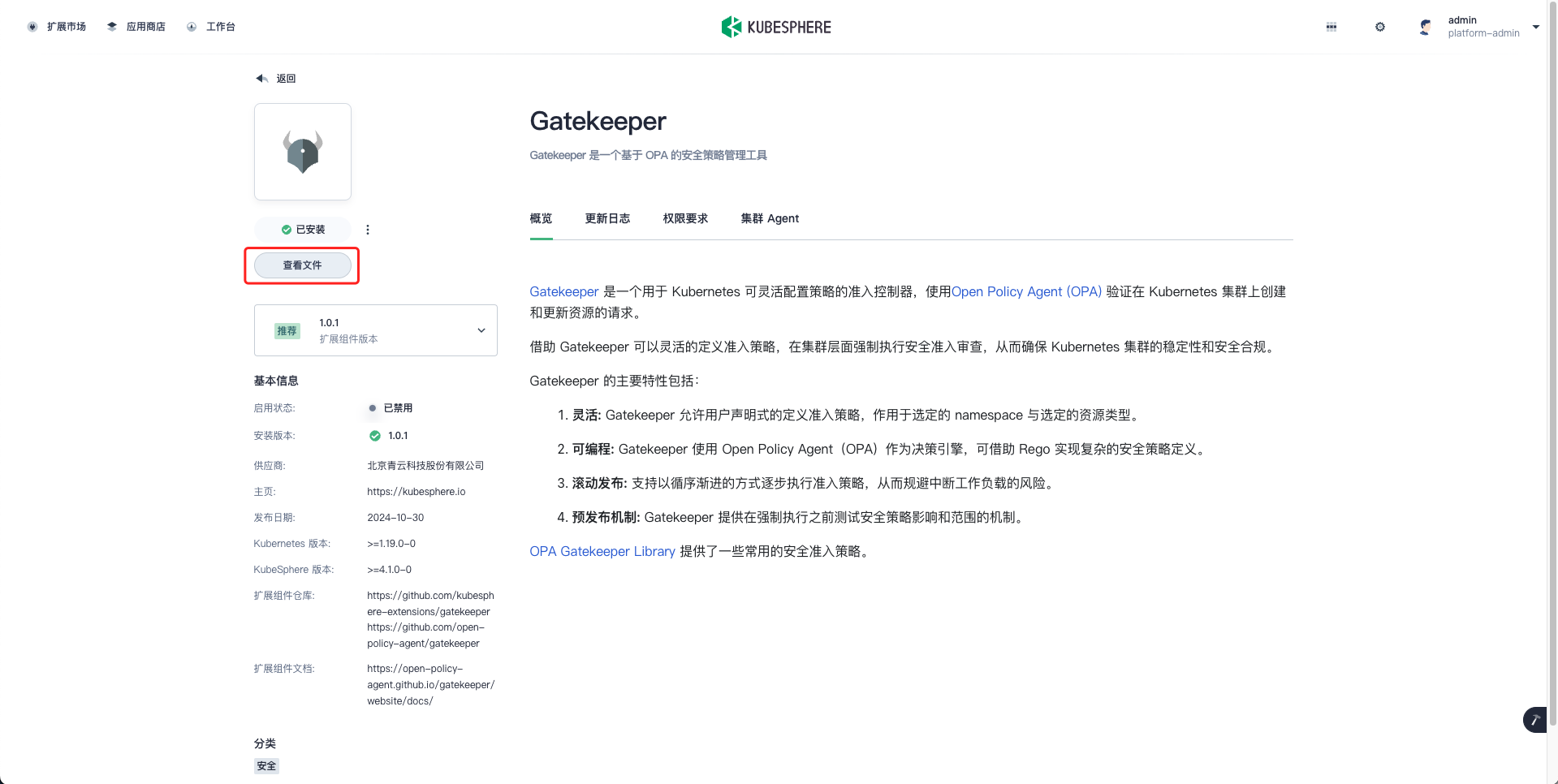The image size is (1558, 784).
Task: Switch to the 更新日志 changelog tab
Action: (x=607, y=218)
